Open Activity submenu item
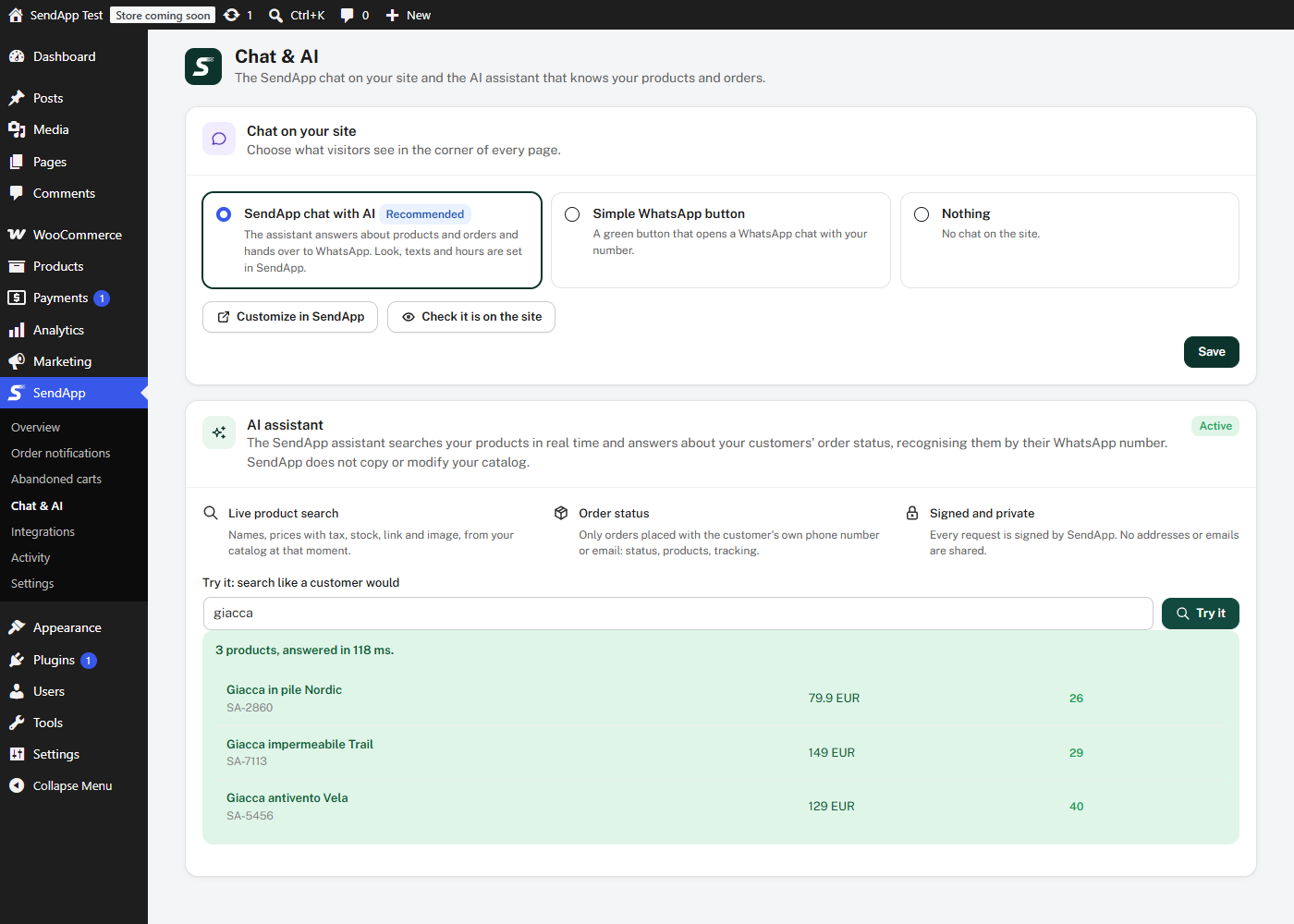The height and width of the screenshot is (924, 1294). [x=31, y=557]
